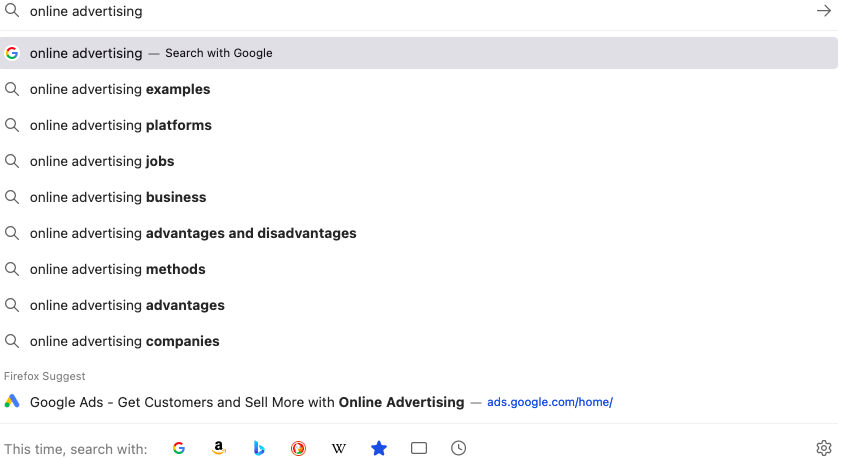Select the 'online advertising jobs' suggestion

419,161
